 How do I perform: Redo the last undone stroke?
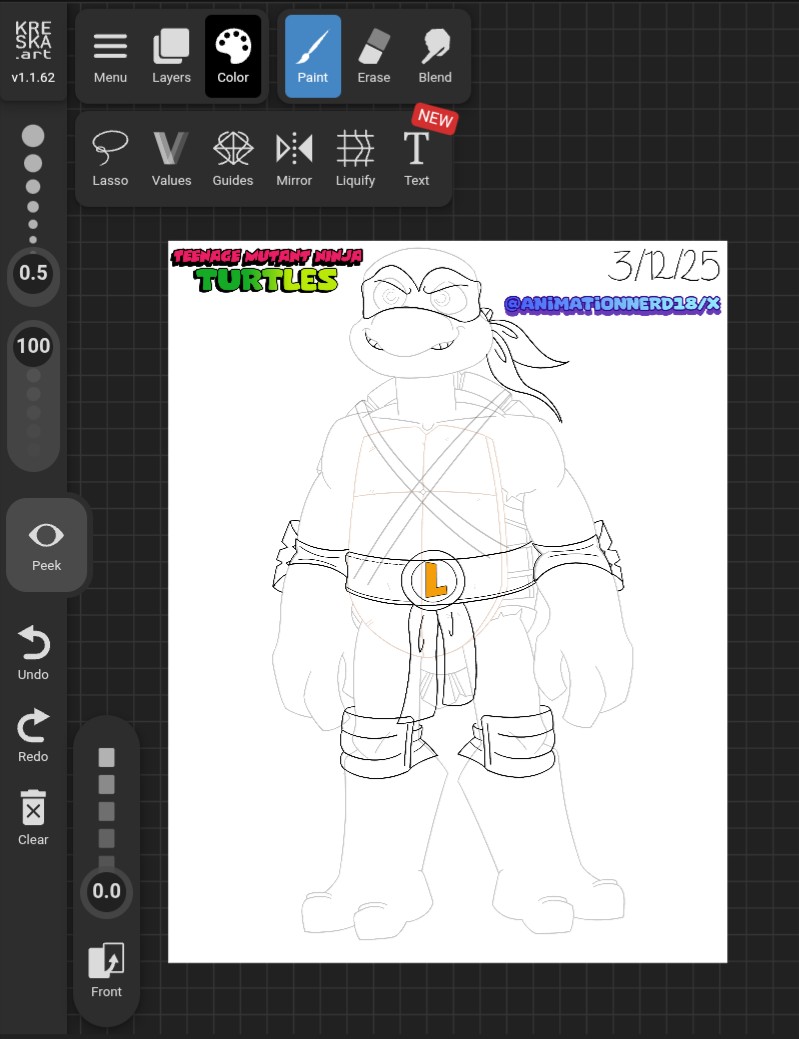click(33, 736)
